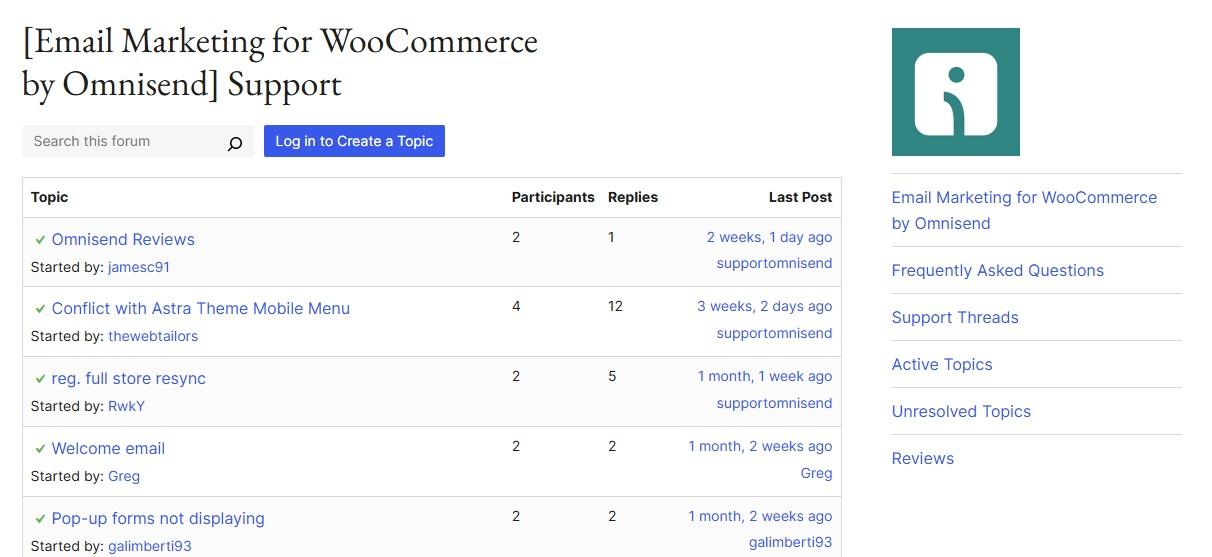Open the Welcome email topic
The image size is (1212, 557).
pyautogui.click(x=108, y=448)
